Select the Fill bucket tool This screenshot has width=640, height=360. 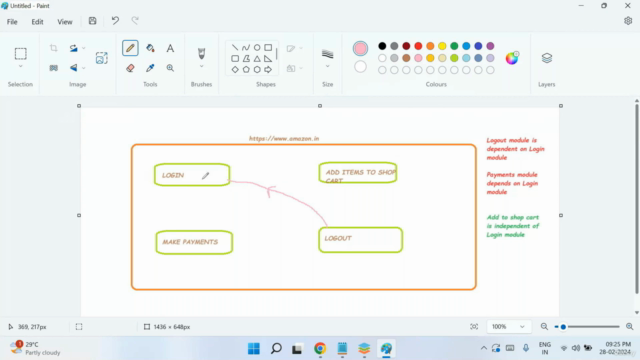point(150,48)
